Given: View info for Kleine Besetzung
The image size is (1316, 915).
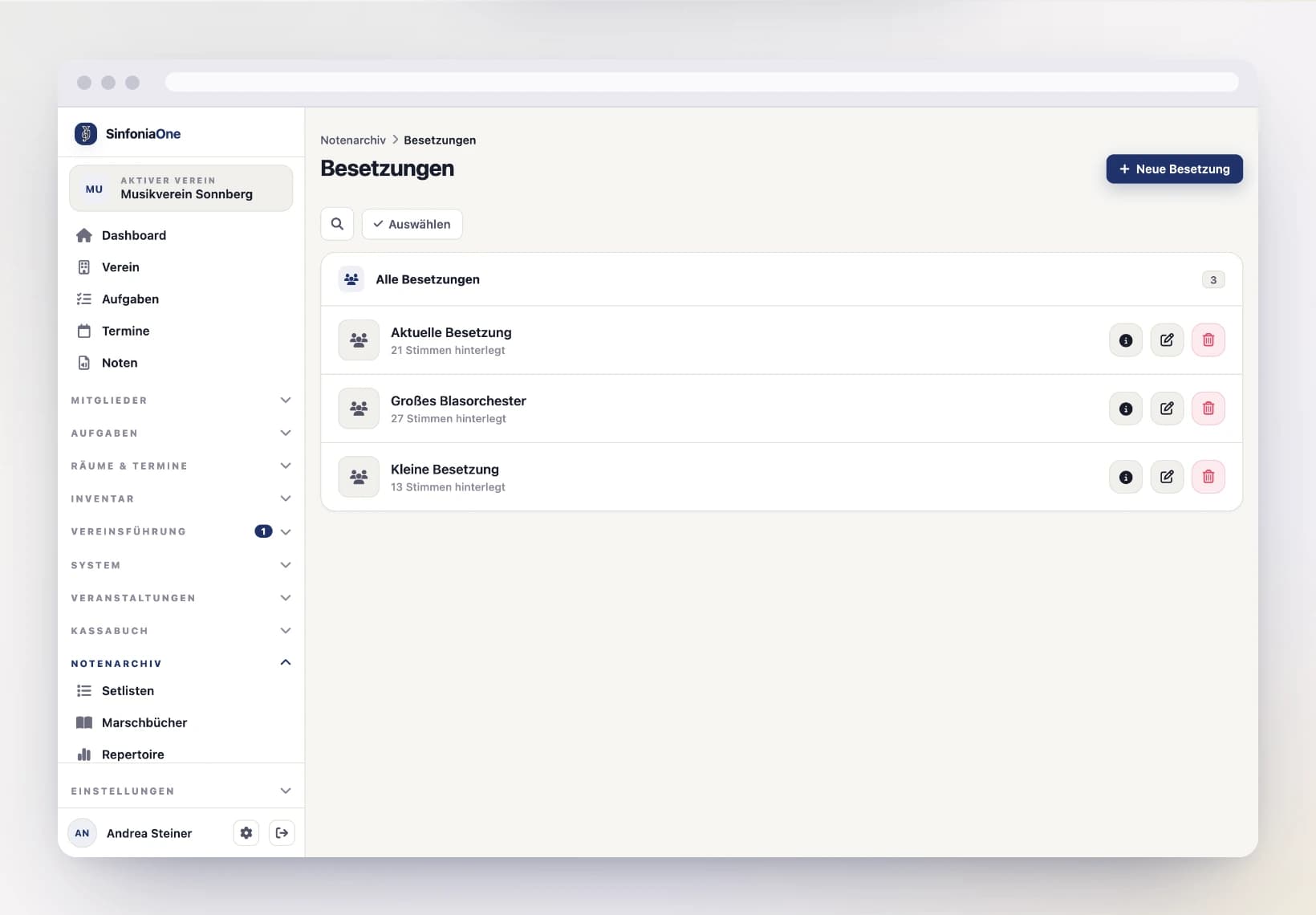Looking at the screenshot, I should point(1126,477).
